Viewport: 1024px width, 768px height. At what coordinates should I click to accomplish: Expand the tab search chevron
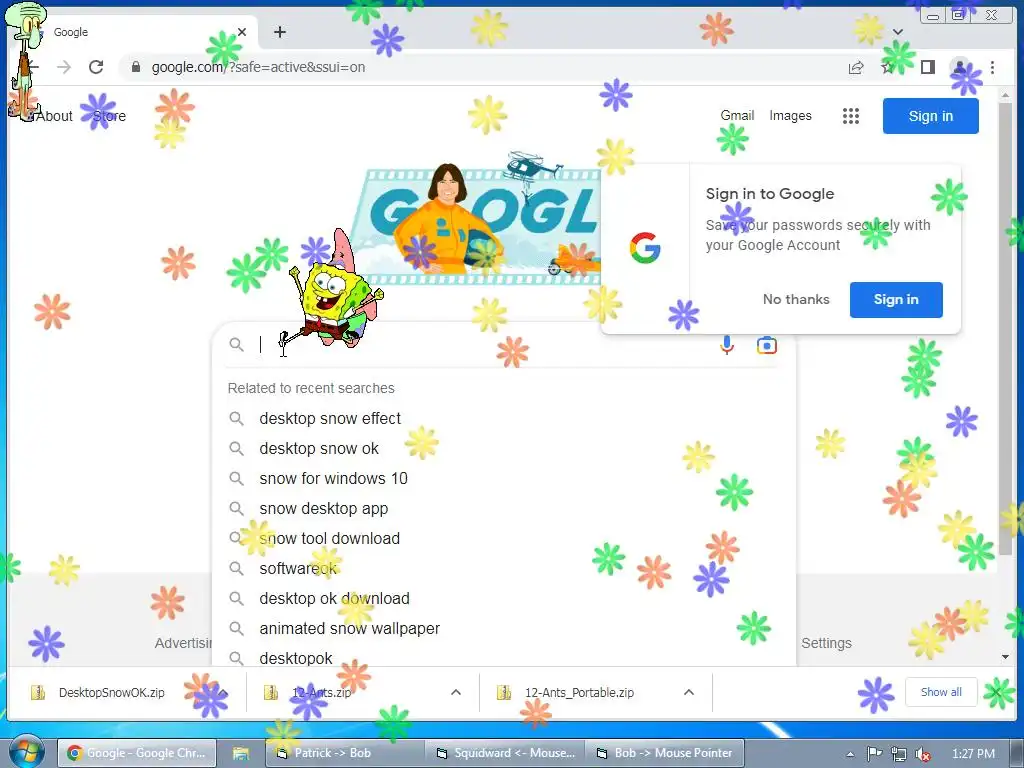pyautogui.click(x=898, y=31)
